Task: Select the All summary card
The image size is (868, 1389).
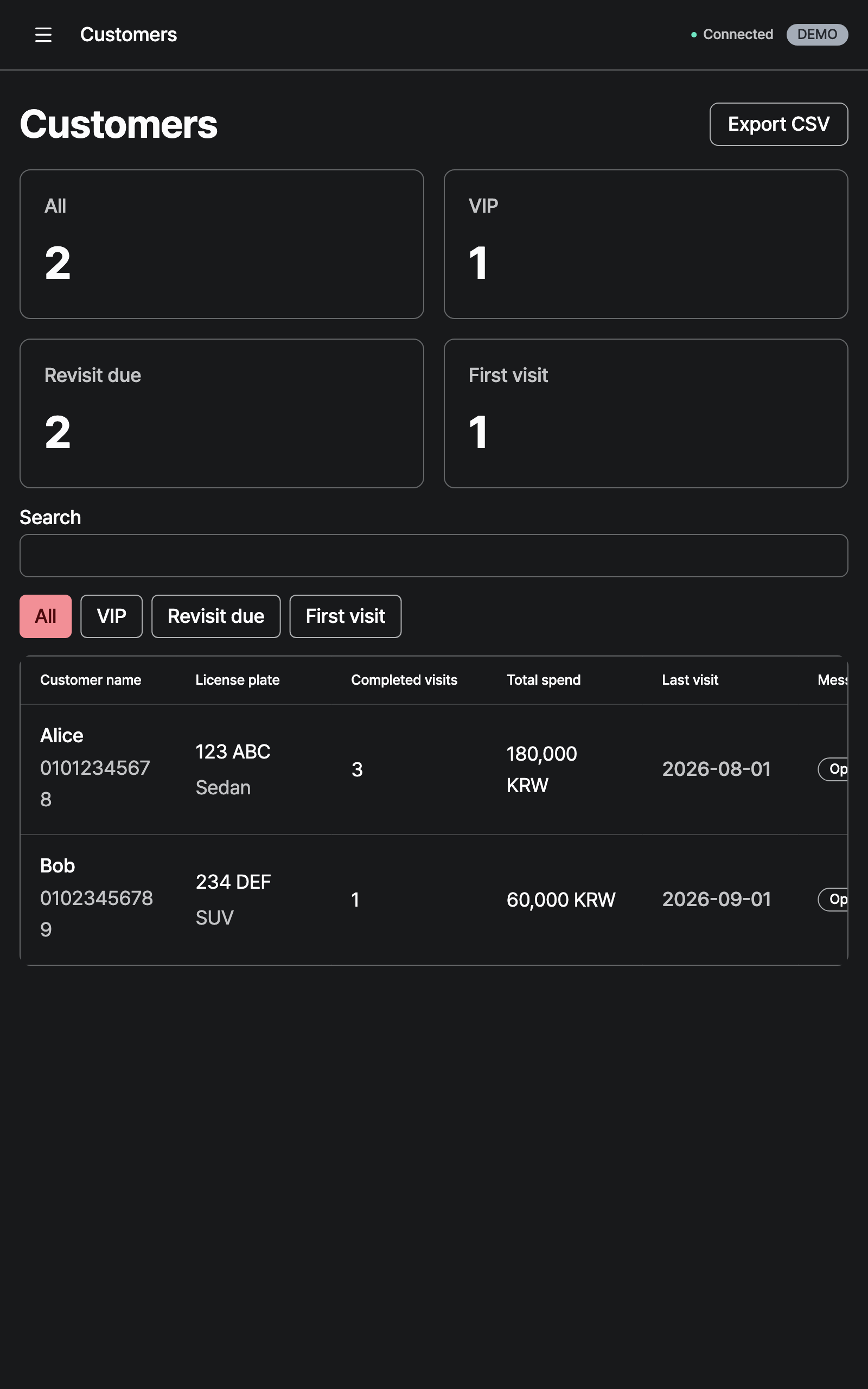Action: pos(221,244)
